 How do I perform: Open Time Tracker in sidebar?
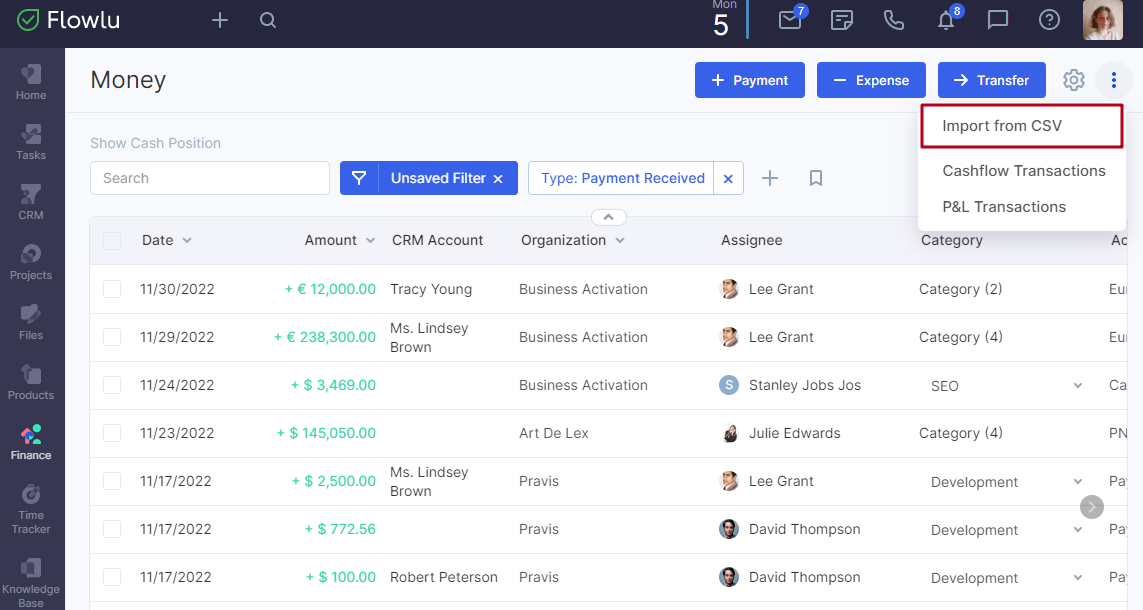(x=31, y=509)
